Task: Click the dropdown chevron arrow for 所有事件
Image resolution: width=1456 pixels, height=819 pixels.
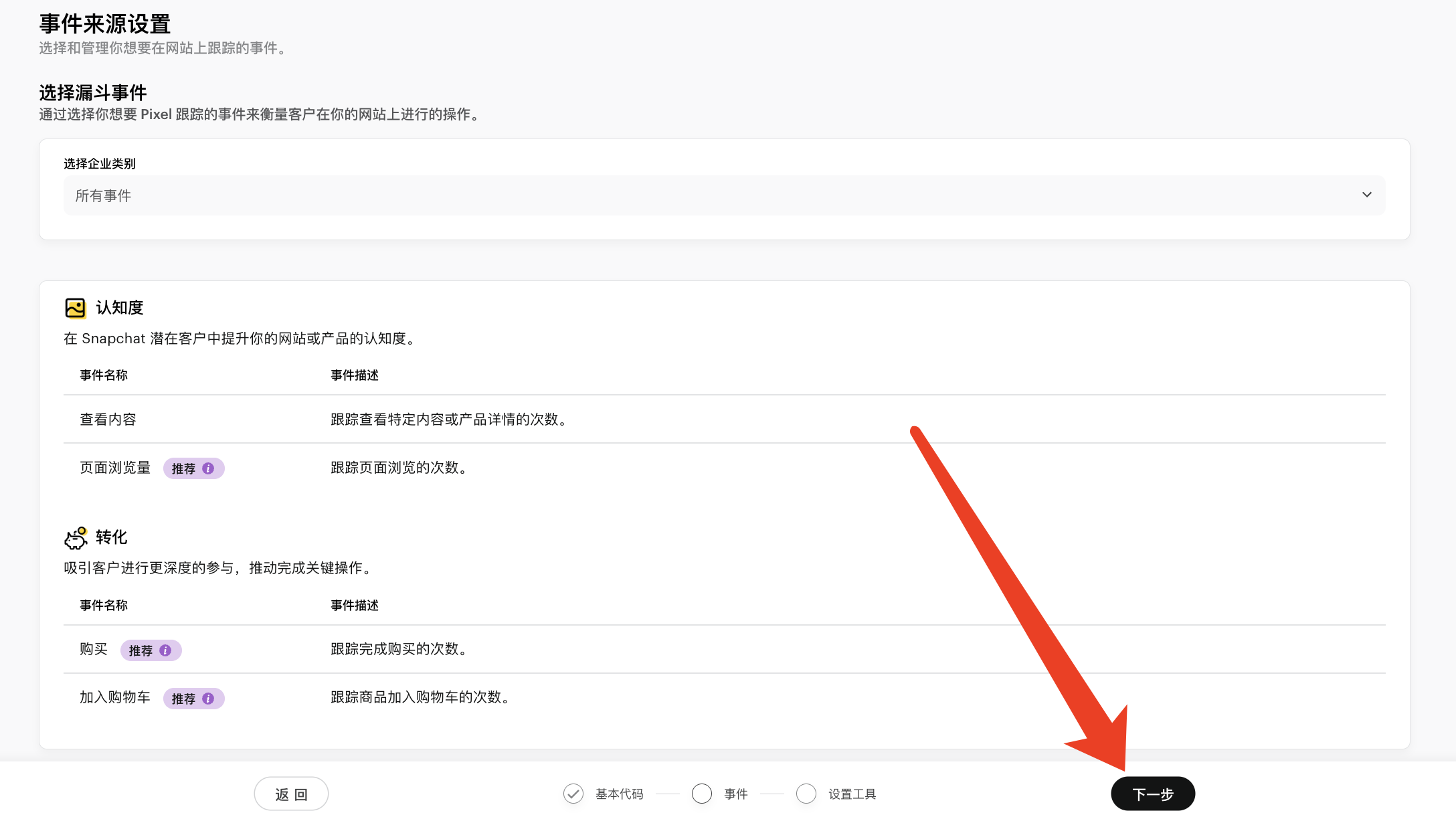Action: (1366, 195)
